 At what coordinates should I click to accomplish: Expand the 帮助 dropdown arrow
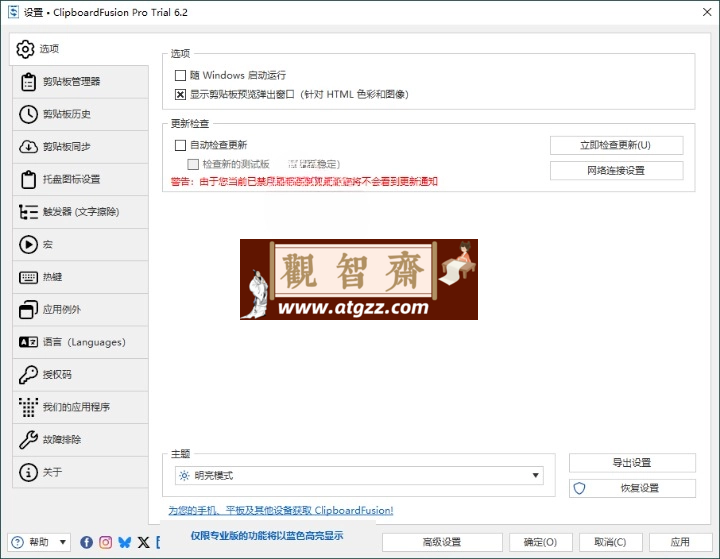click(x=63, y=542)
